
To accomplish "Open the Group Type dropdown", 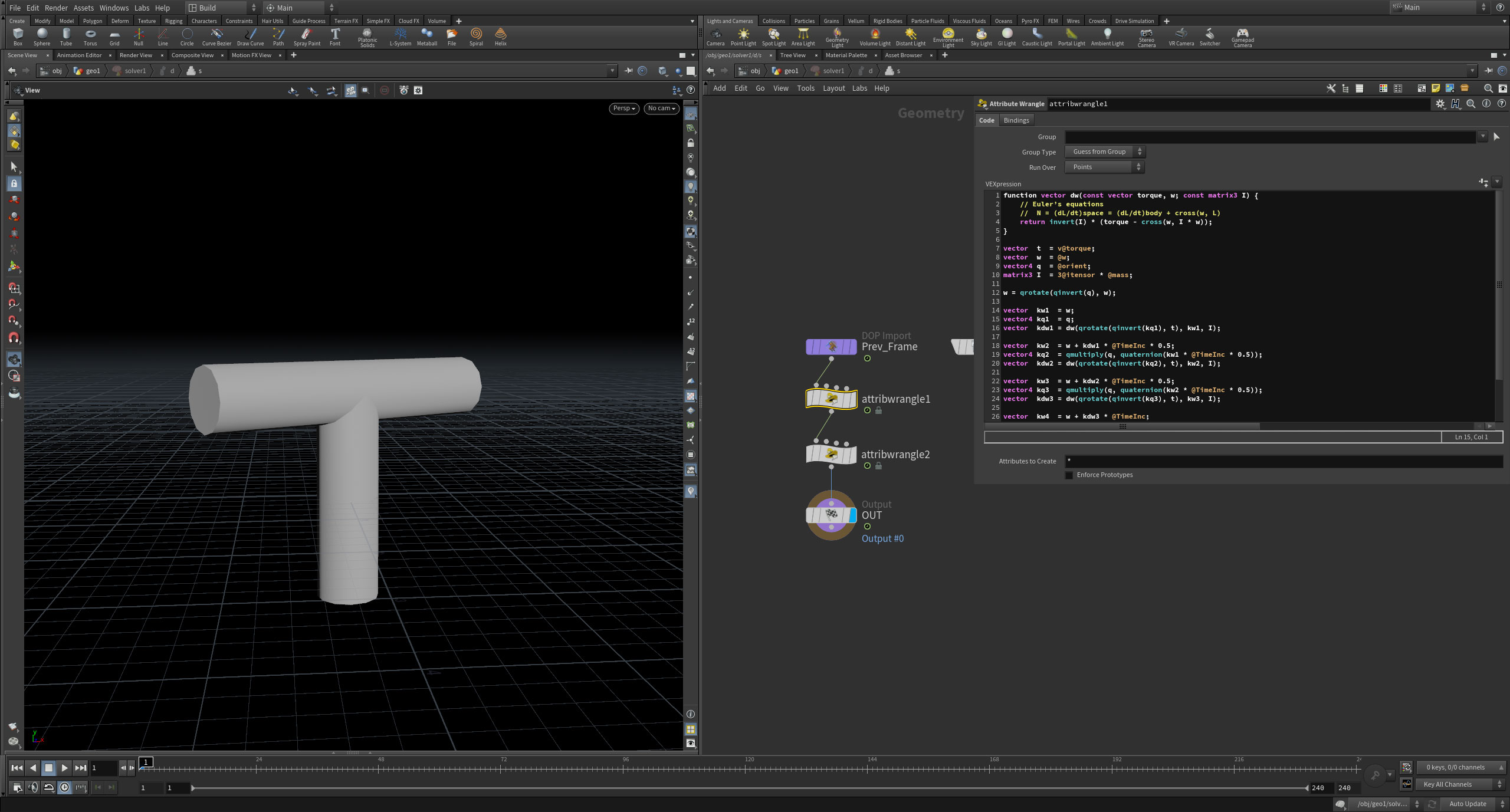I will pyautogui.click(x=1104, y=152).
